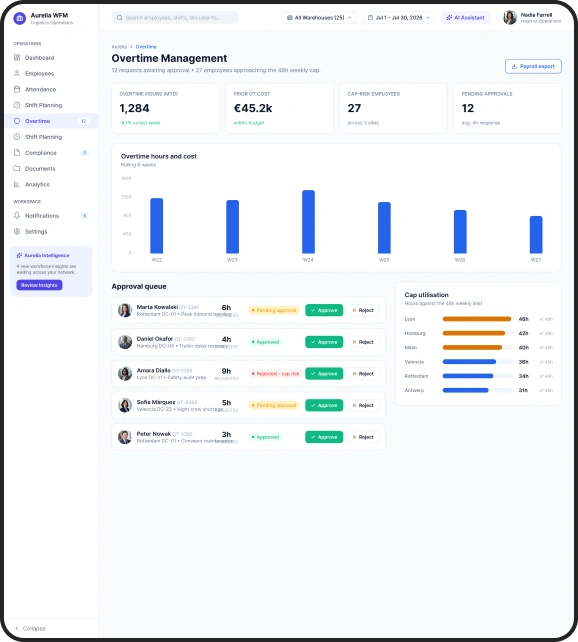Open Attendance from the sidebar

[x=51, y=89]
